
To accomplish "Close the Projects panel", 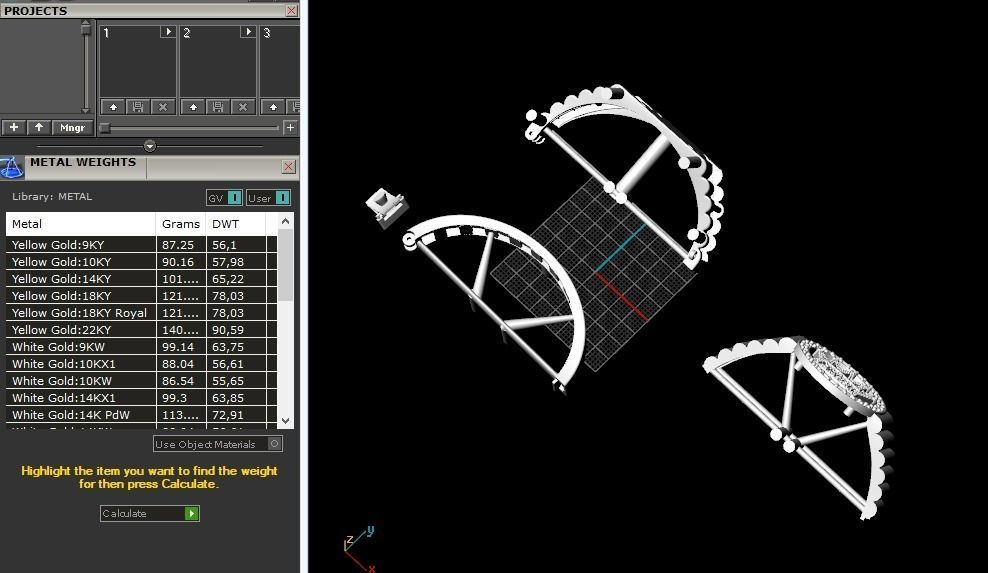I will (x=291, y=11).
